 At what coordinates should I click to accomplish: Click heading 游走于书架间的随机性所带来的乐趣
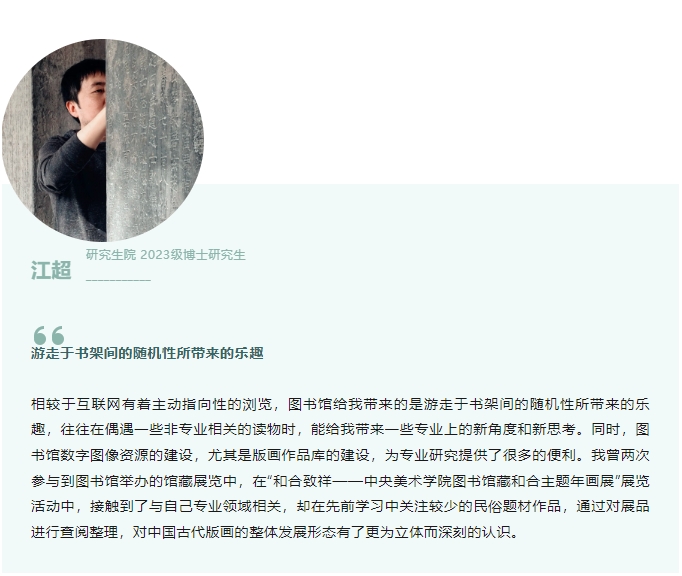(x=147, y=353)
